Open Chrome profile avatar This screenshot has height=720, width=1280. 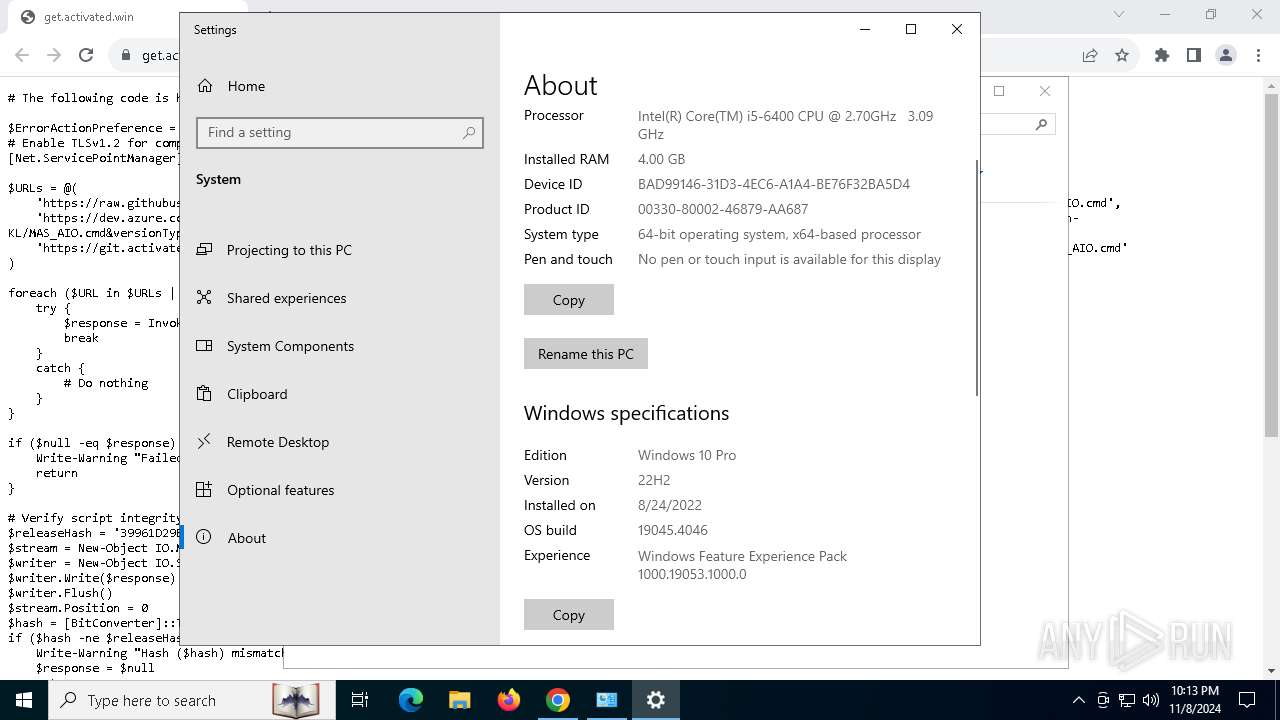pos(1226,55)
